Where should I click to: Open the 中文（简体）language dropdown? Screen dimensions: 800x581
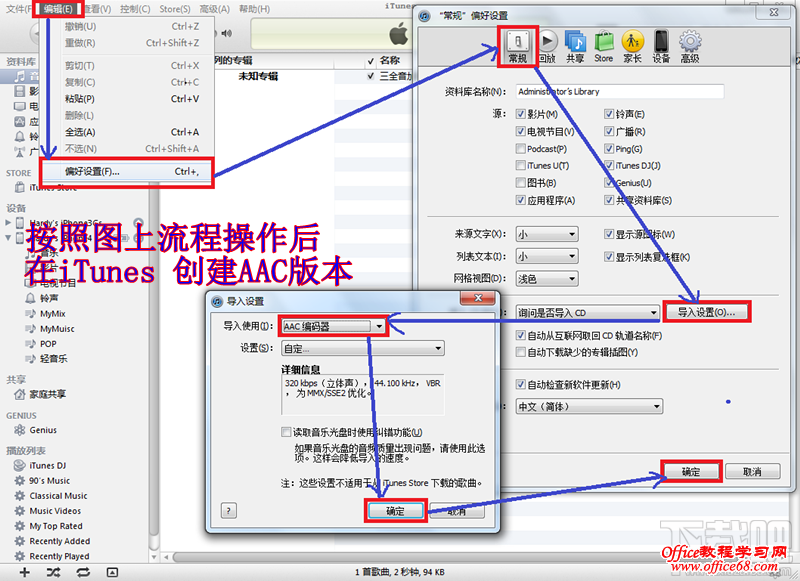(x=589, y=407)
